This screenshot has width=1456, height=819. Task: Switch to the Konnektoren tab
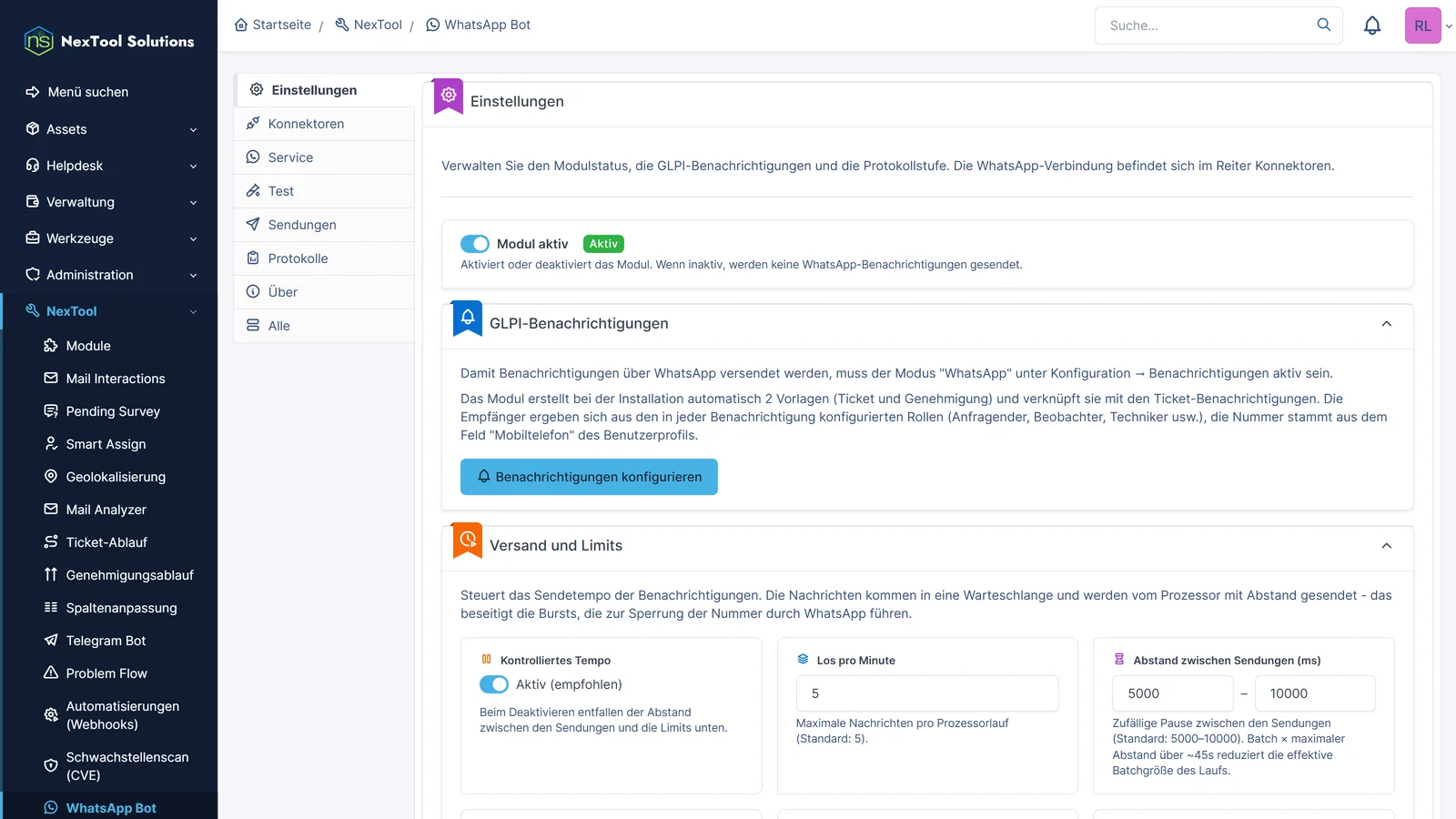pyautogui.click(x=324, y=124)
